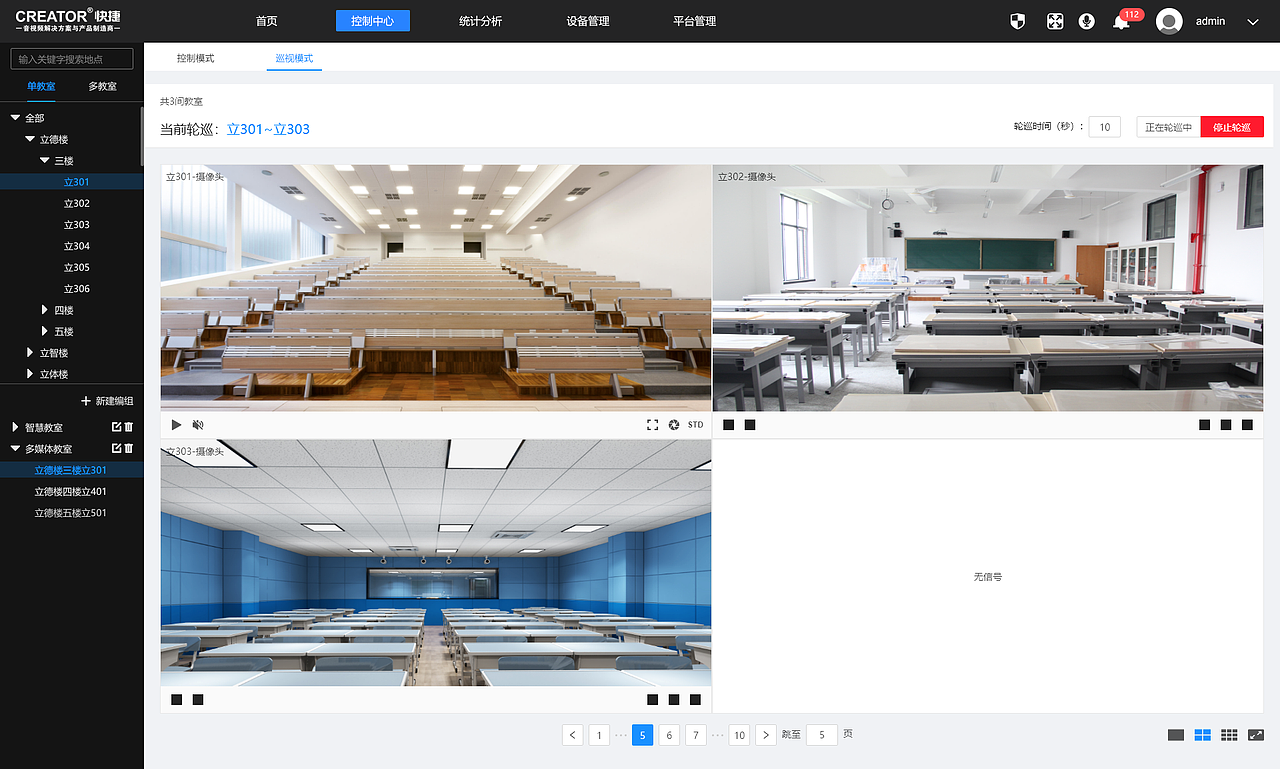Go to the next page arrow

click(x=766, y=735)
